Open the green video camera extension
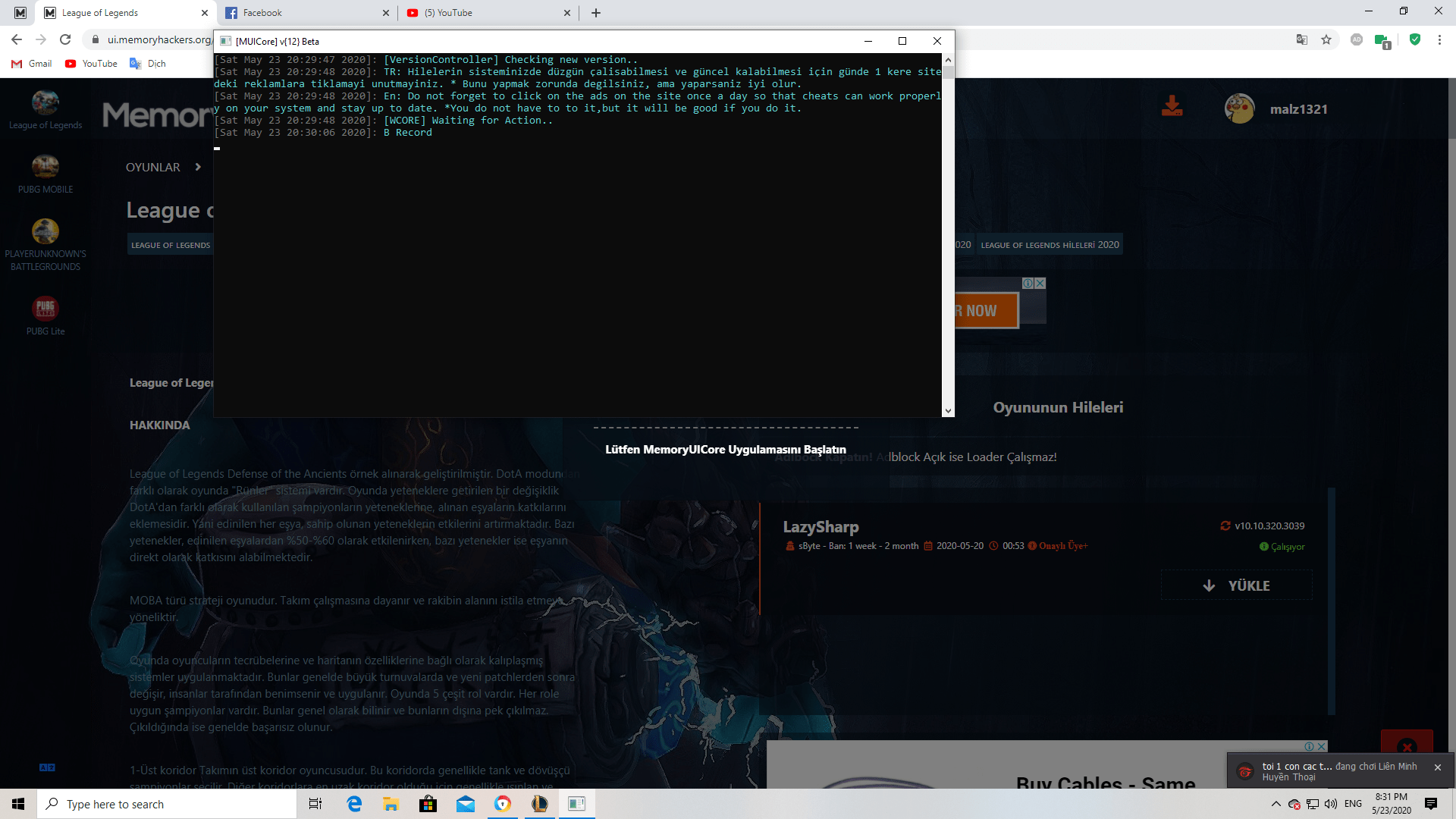 (x=1382, y=41)
